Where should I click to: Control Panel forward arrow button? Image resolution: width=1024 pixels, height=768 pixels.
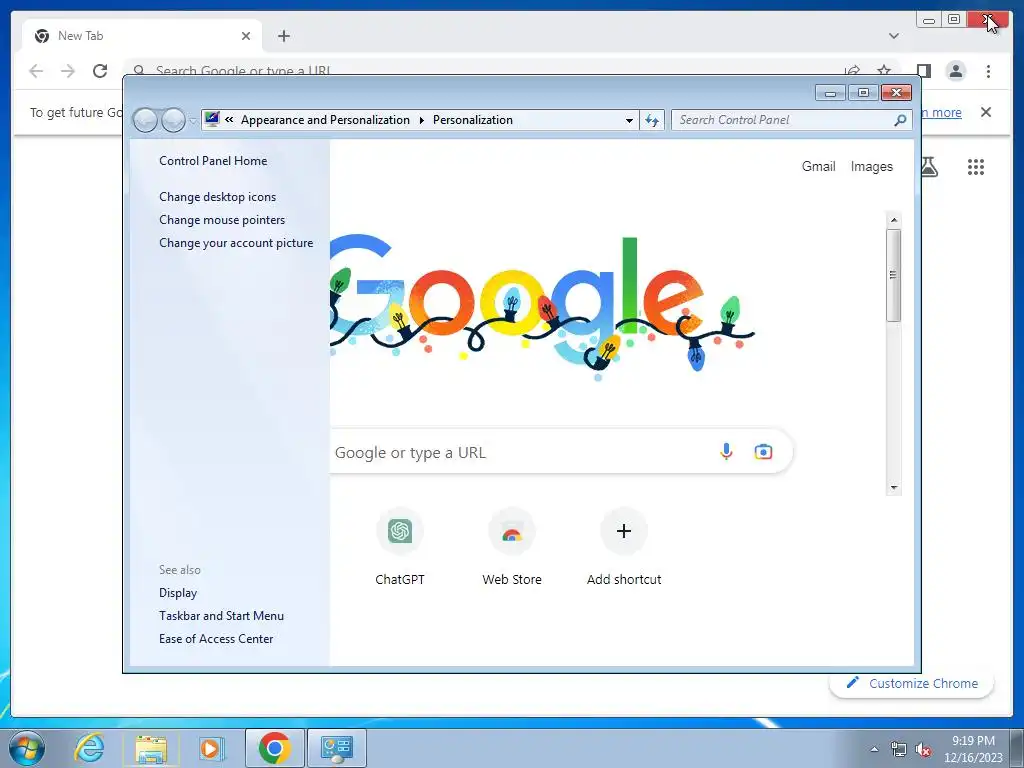[173, 120]
